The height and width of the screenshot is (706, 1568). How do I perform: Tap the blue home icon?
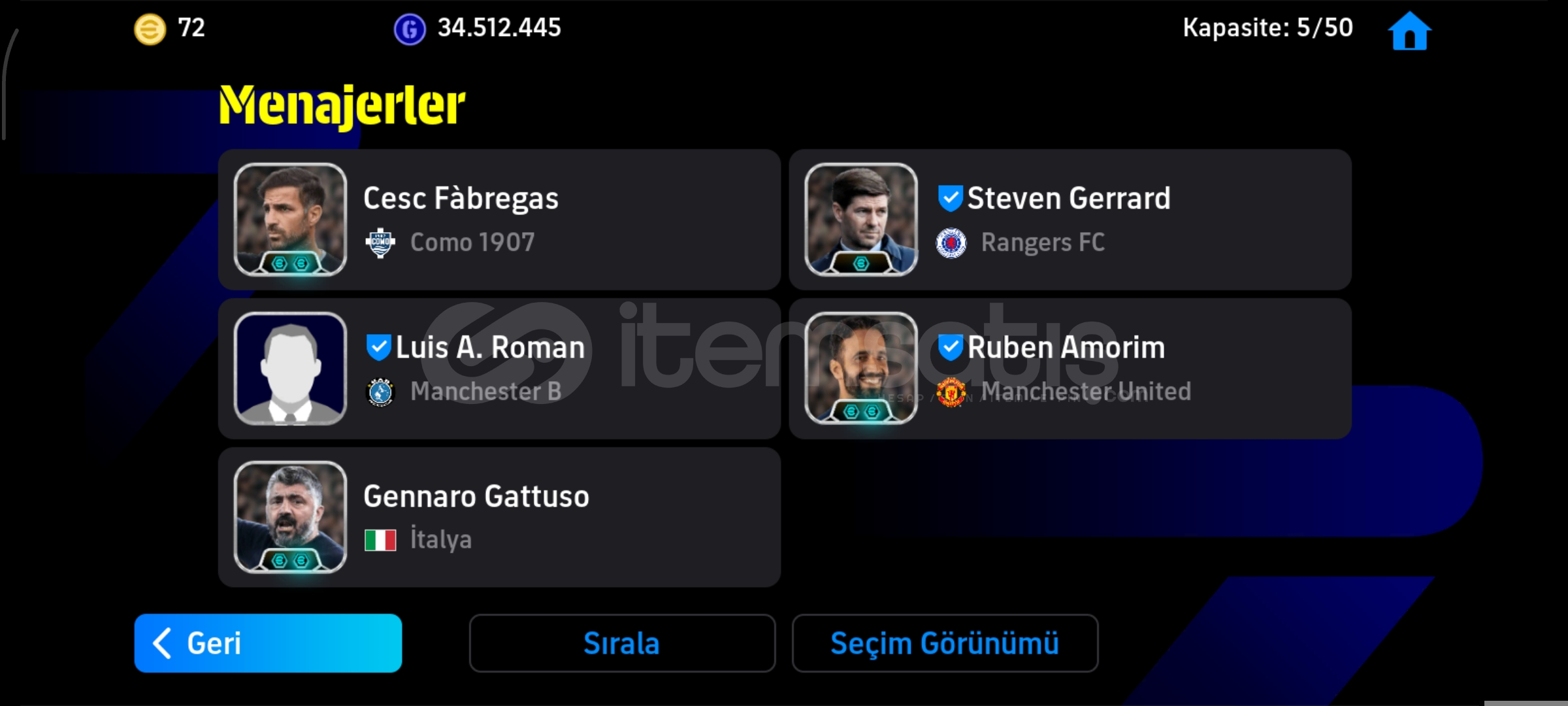point(1409,31)
